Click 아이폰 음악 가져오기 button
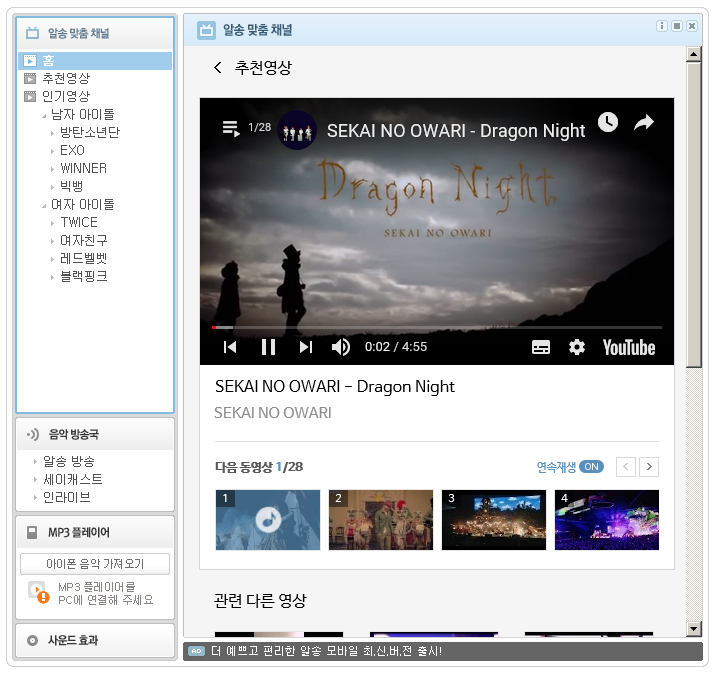 click(95, 564)
